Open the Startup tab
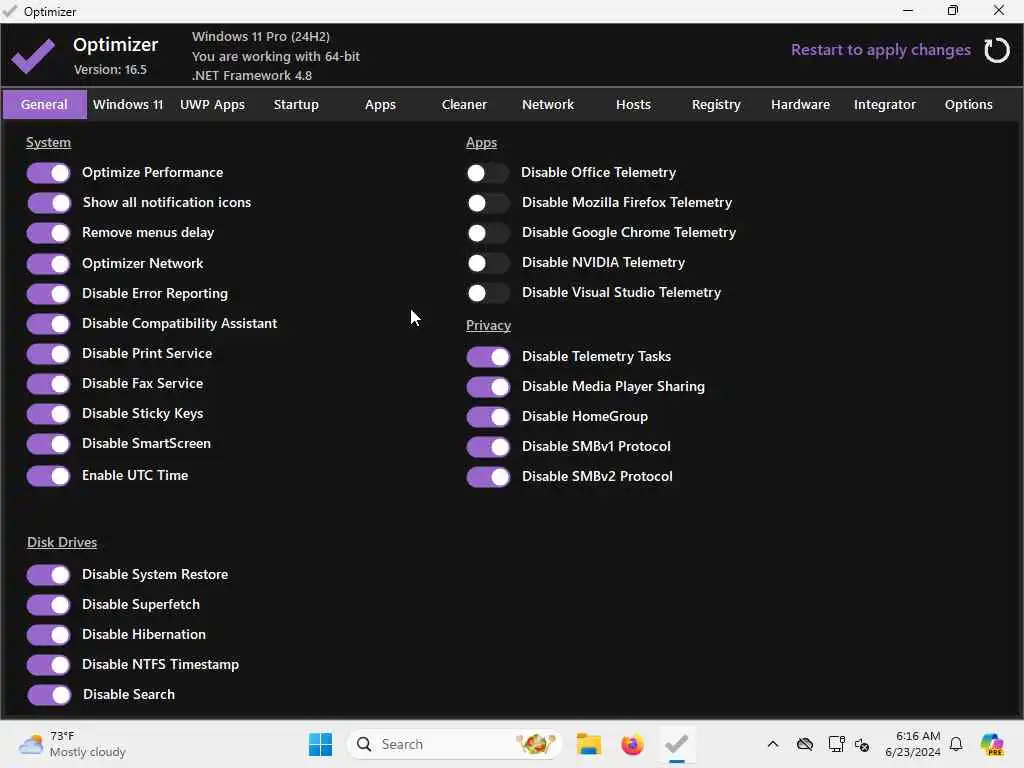This screenshot has width=1024, height=768. 296,104
